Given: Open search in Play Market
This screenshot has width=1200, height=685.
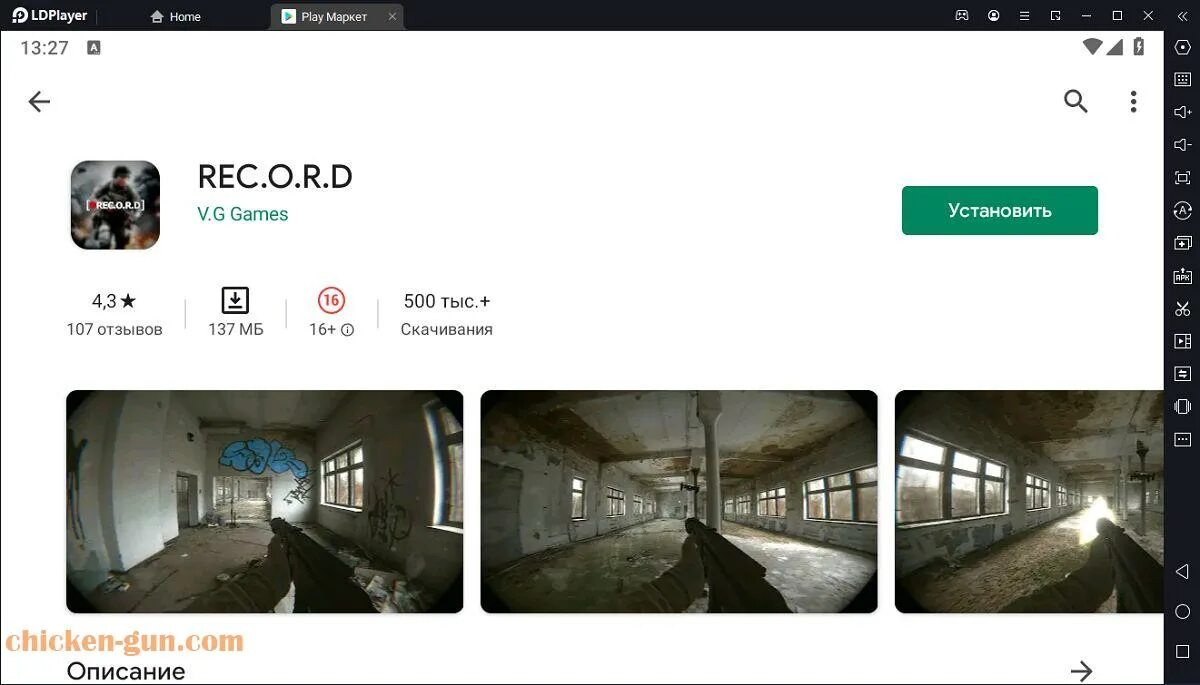Looking at the screenshot, I should coord(1075,101).
